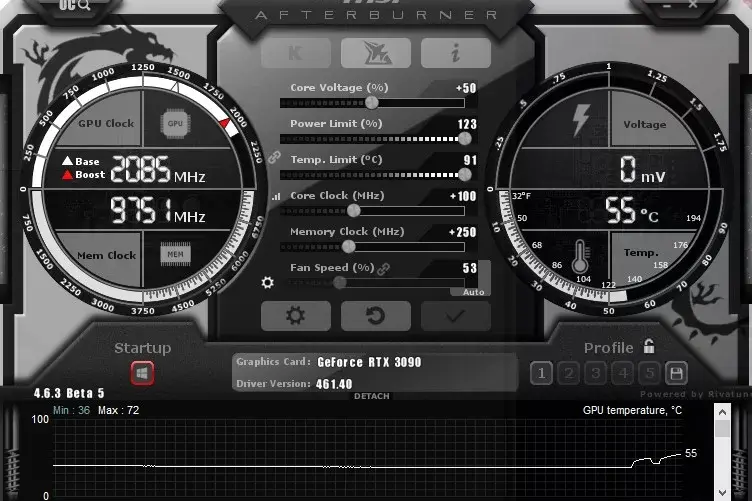Open voltage/frequency curve editor bars icon
This screenshot has height=501, width=752.
pos(276,197)
